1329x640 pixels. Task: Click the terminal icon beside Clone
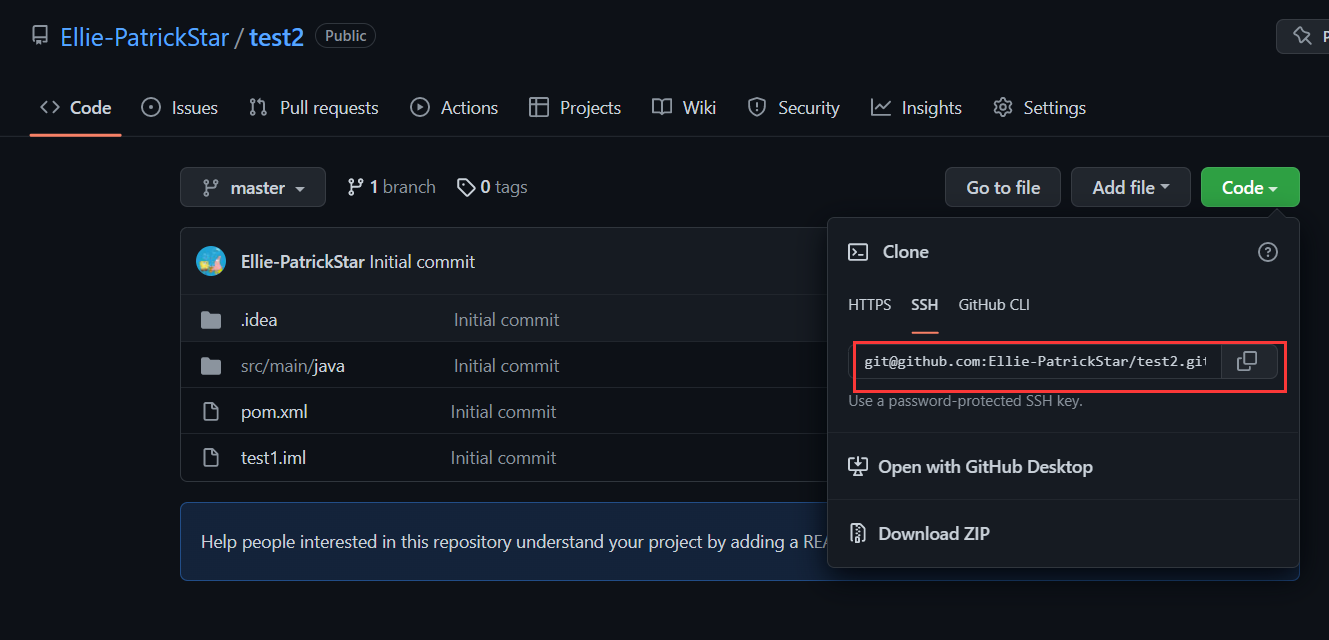pos(858,252)
